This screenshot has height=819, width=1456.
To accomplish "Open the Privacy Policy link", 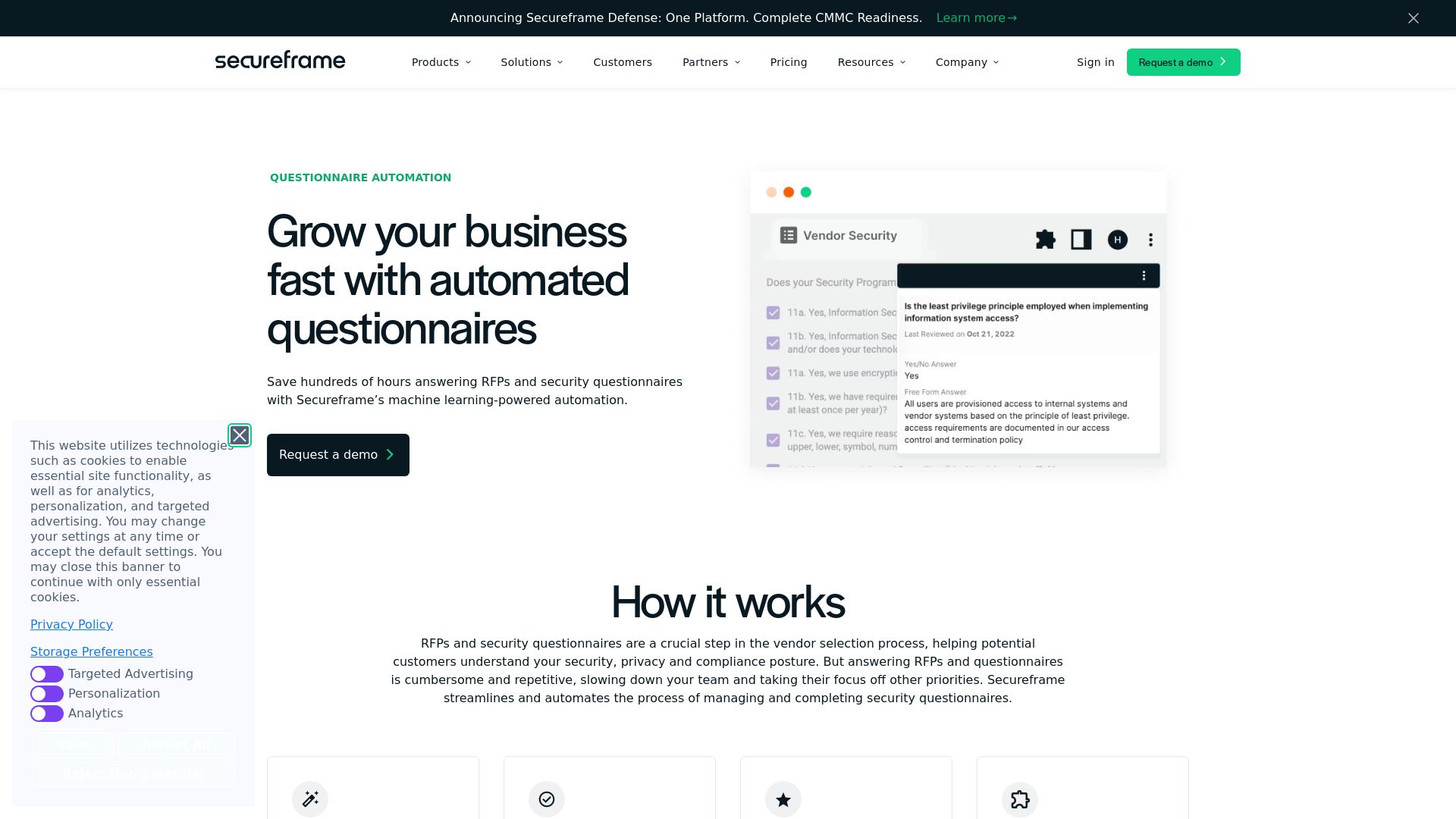I will click(71, 624).
